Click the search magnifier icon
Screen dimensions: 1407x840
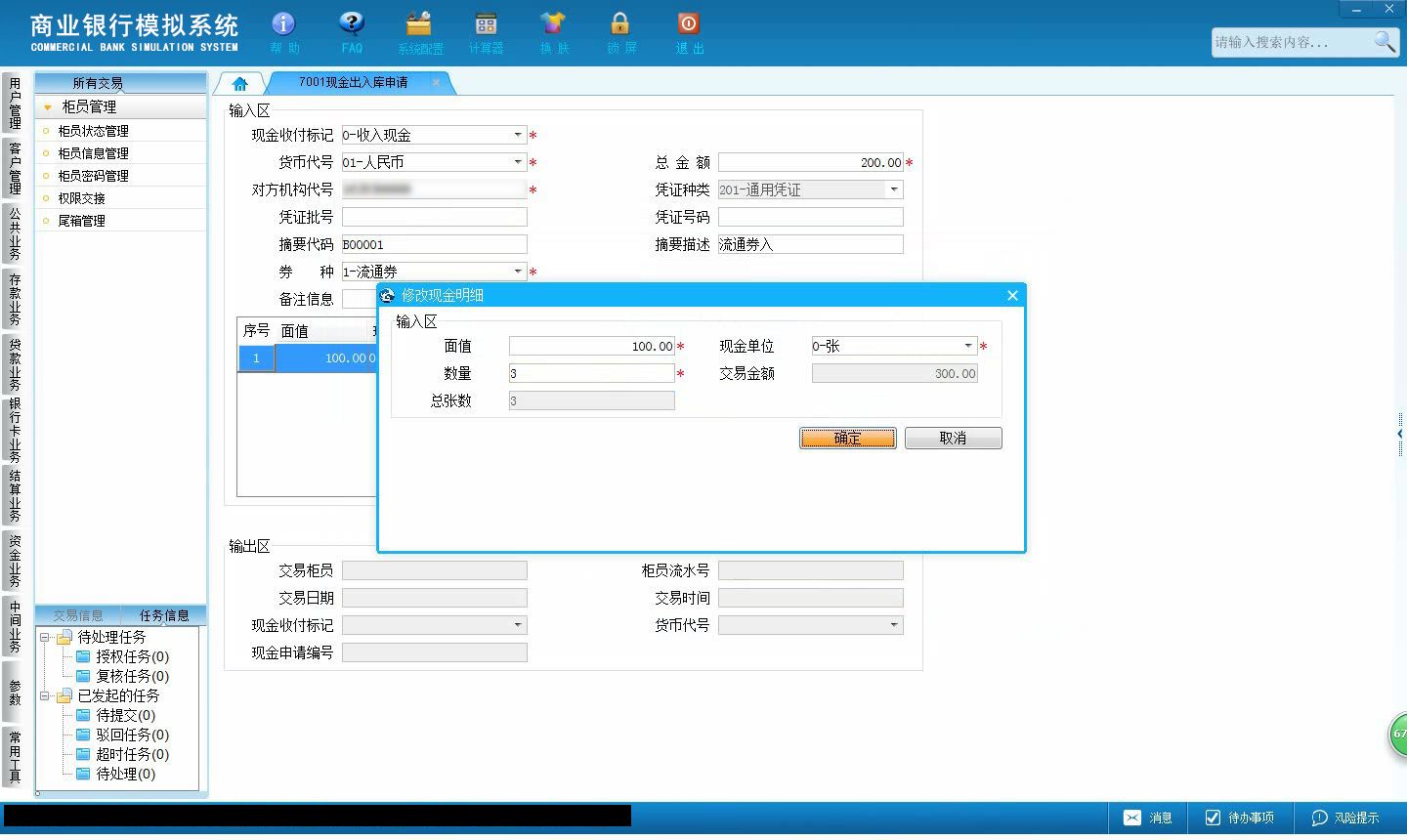pyautogui.click(x=1385, y=42)
